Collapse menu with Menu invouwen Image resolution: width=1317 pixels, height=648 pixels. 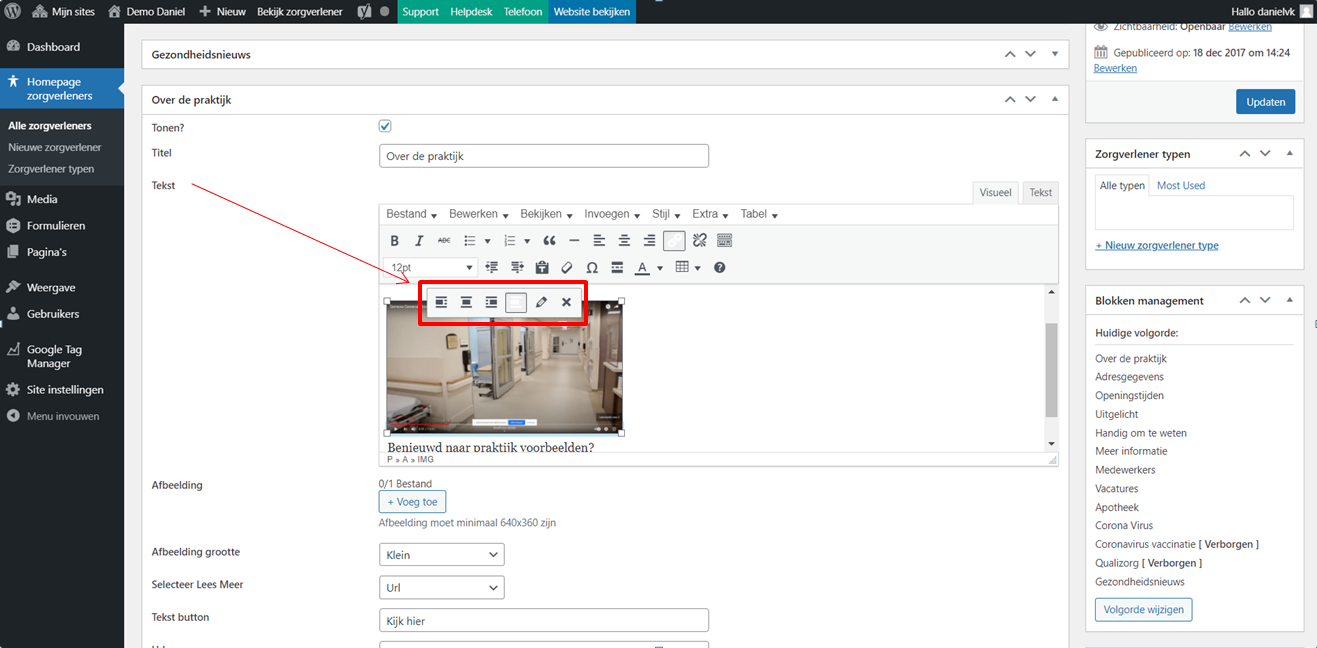[62, 416]
